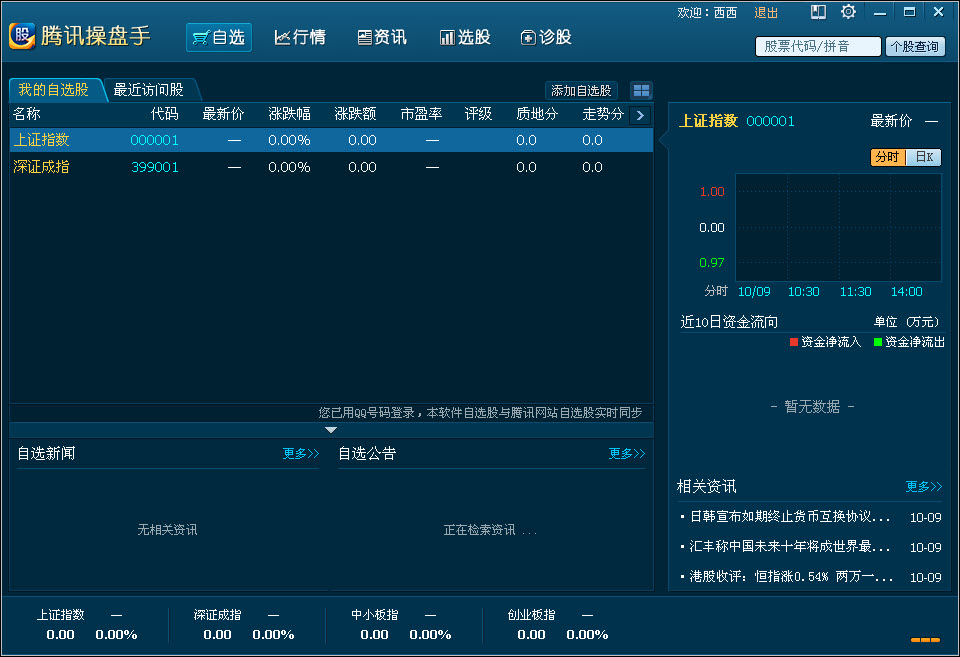Click 上证指数 in the bottom index bar
The height and width of the screenshot is (657, 960).
(x=61, y=615)
